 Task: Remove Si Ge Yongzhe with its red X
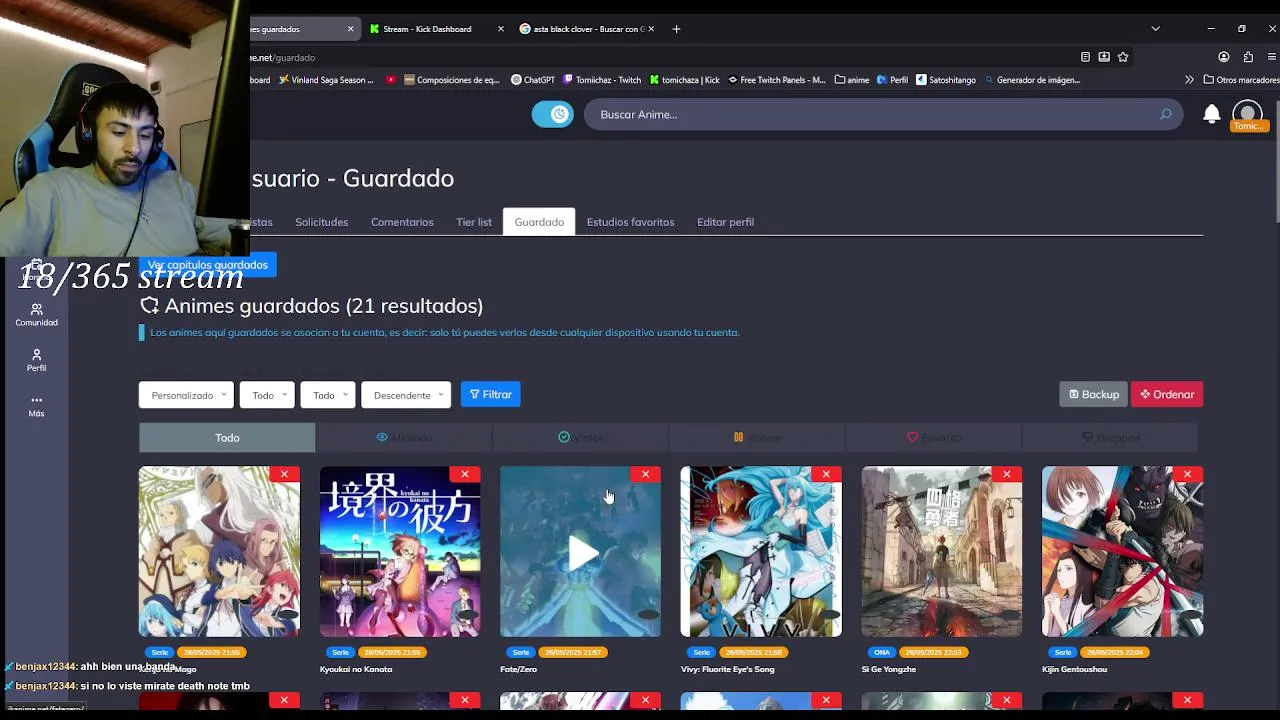tap(1007, 474)
